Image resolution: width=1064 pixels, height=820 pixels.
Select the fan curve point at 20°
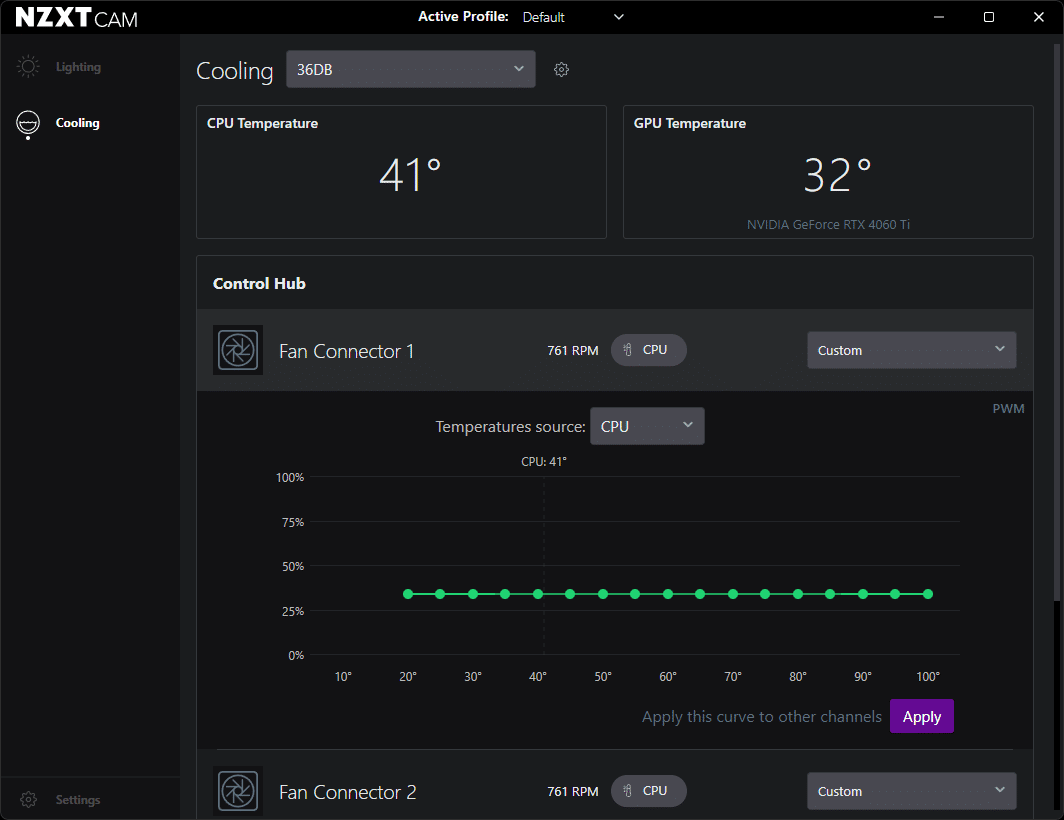(x=408, y=594)
